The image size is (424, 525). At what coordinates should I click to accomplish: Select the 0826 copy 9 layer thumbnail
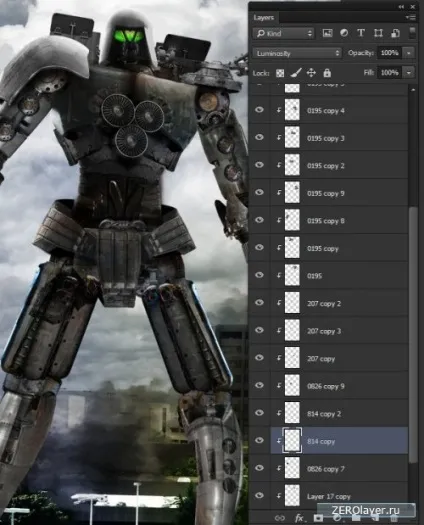pyautogui.click(x=292, y=385)
